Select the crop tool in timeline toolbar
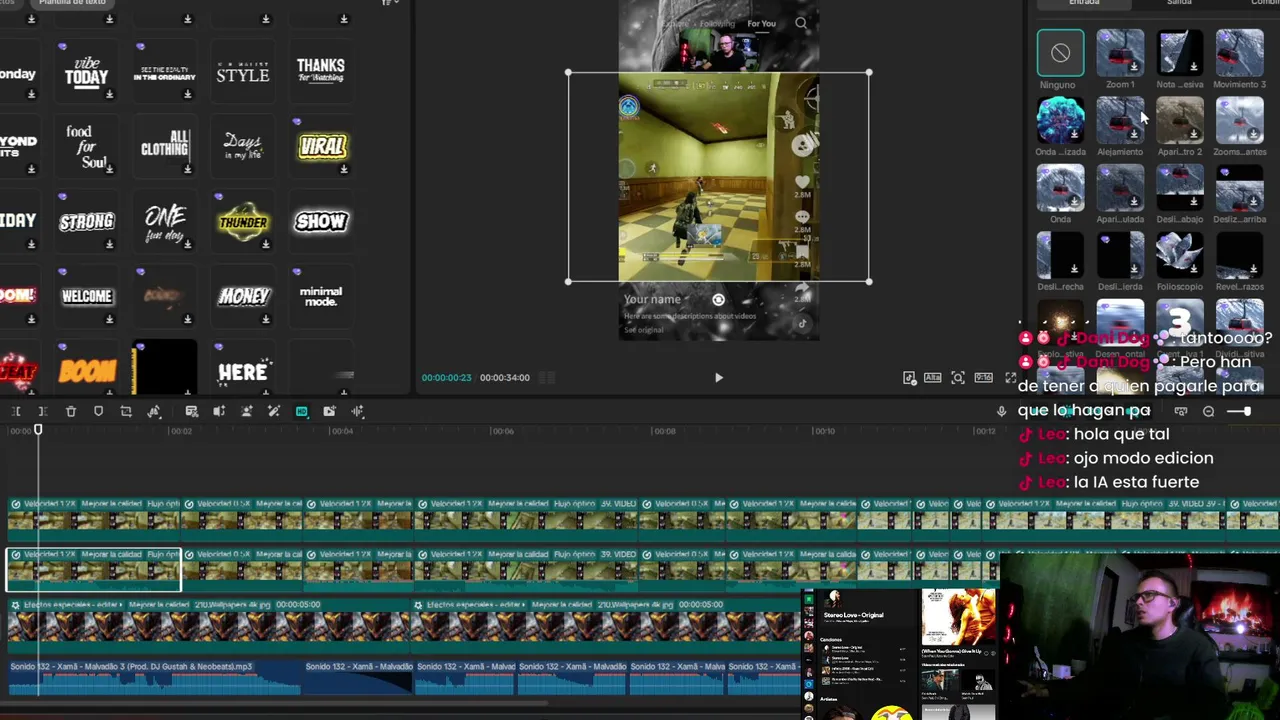 tap(126, 411)
